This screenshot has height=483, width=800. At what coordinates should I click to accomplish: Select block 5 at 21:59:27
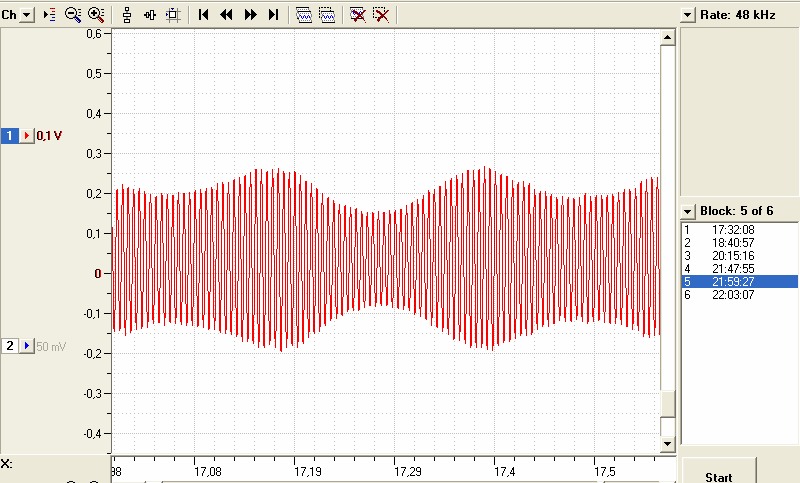coord(740,282)
